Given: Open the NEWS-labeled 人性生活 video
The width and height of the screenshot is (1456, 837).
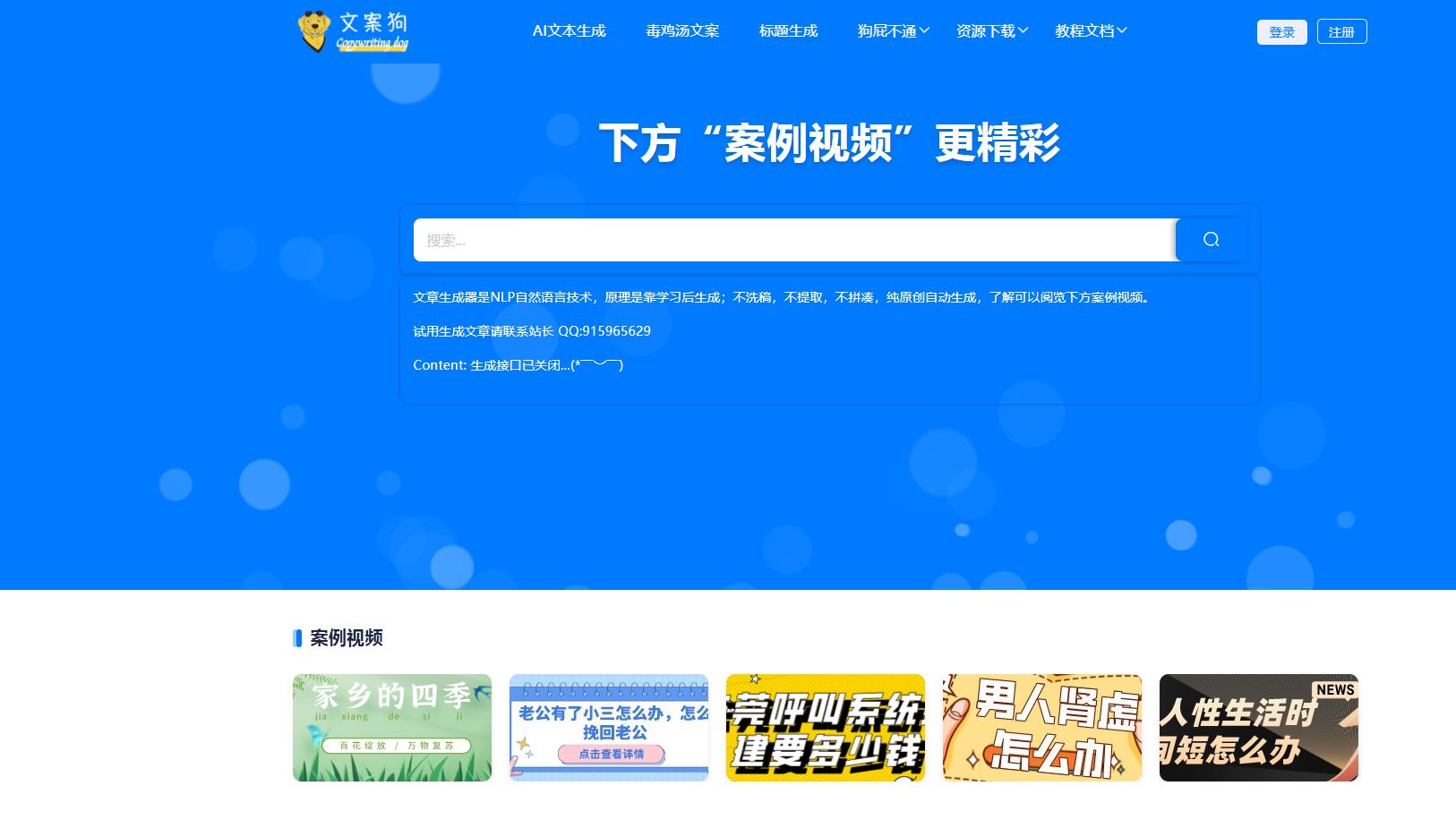Looking at the screenshot, I should pos(1258,727).
